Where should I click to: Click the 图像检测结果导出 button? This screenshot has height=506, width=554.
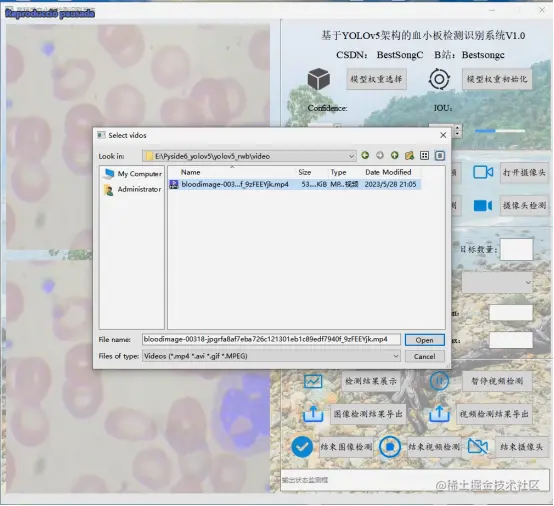(368, 414)
